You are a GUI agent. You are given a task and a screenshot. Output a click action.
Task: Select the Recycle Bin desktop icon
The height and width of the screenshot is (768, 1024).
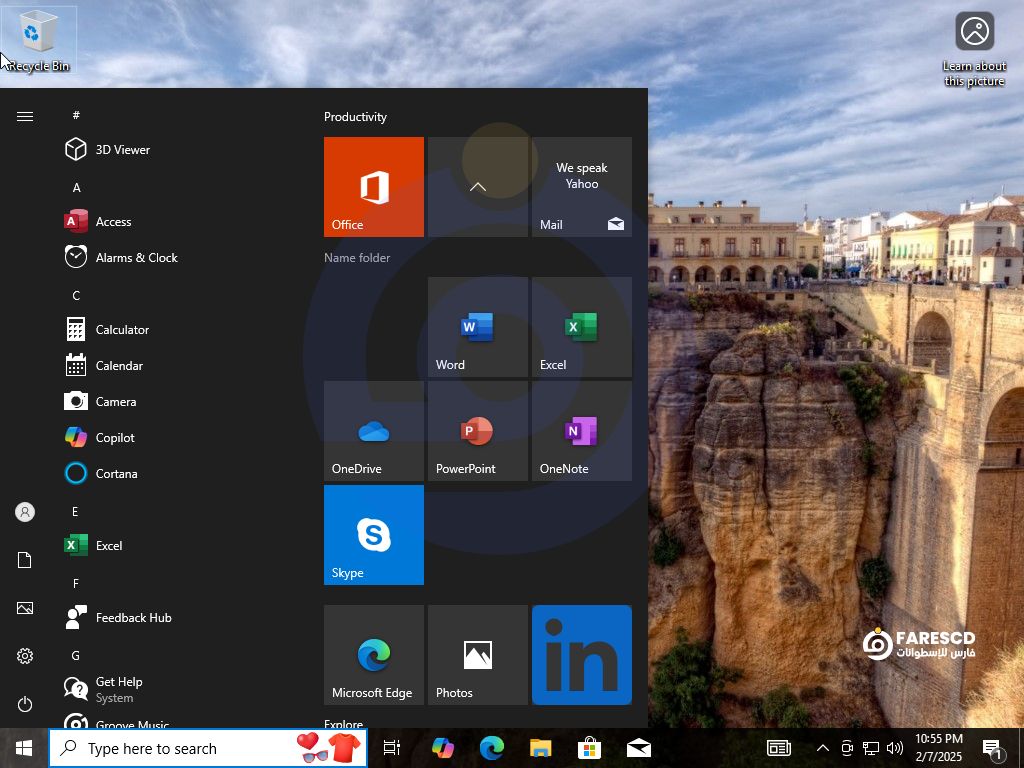click(x=39, y=39)
